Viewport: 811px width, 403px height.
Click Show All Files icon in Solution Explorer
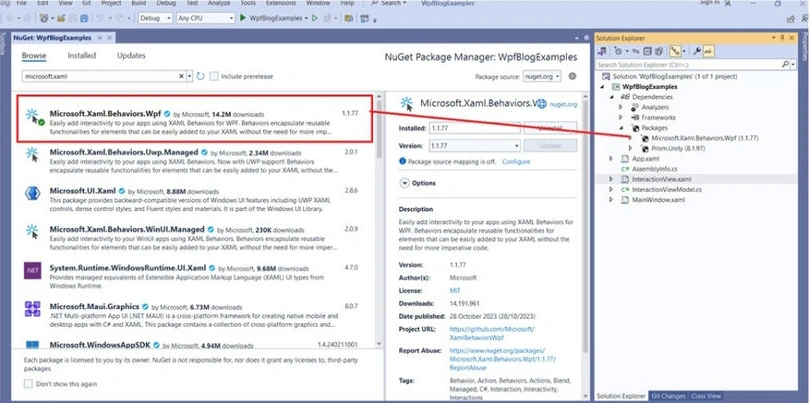(x=659, y=51)
